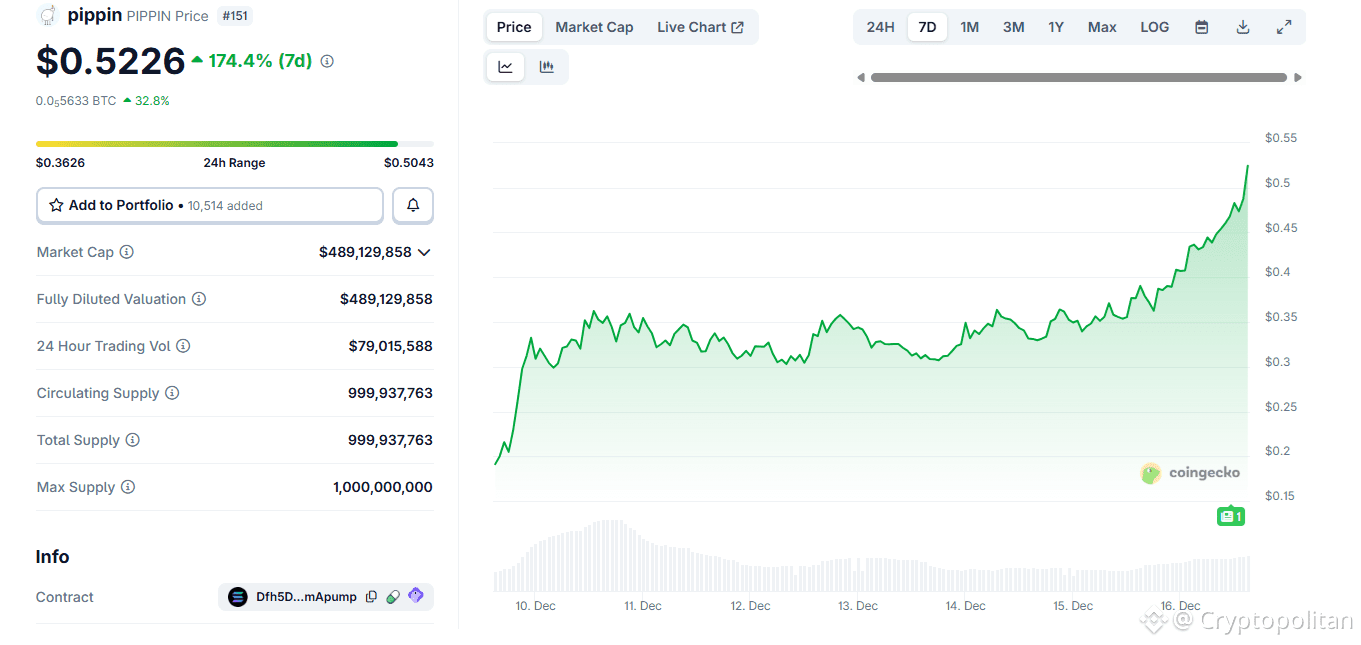The height and width of the screenshot is (645, 1361).
Task: Open the contract in Phantom wallet
Action: (416, 596)
